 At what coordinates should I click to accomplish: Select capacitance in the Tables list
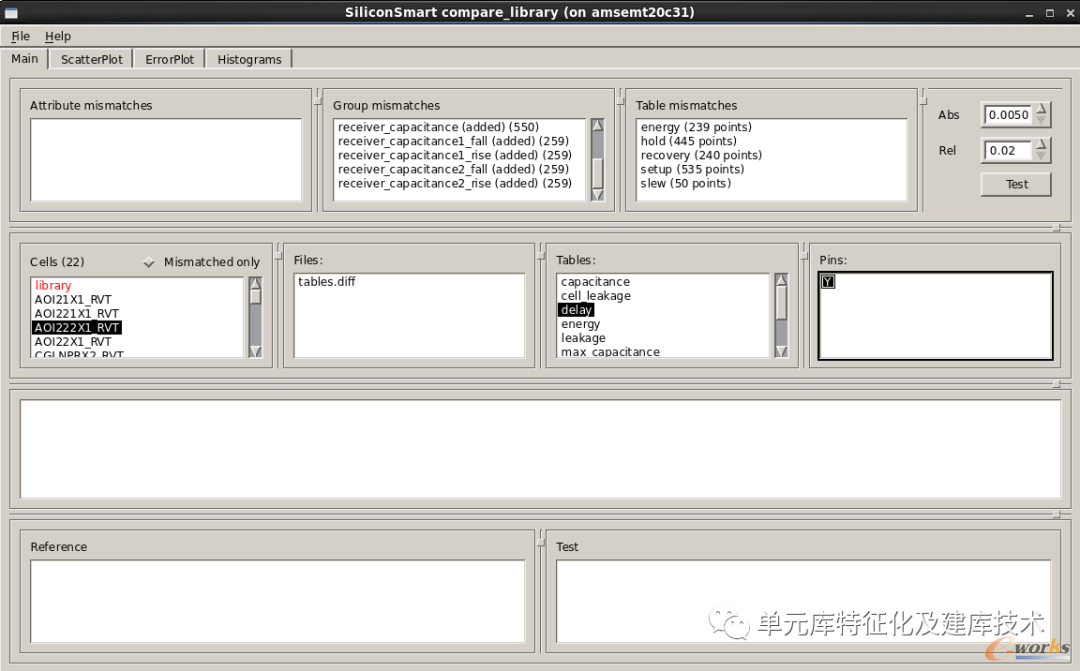tap(595, 282)
